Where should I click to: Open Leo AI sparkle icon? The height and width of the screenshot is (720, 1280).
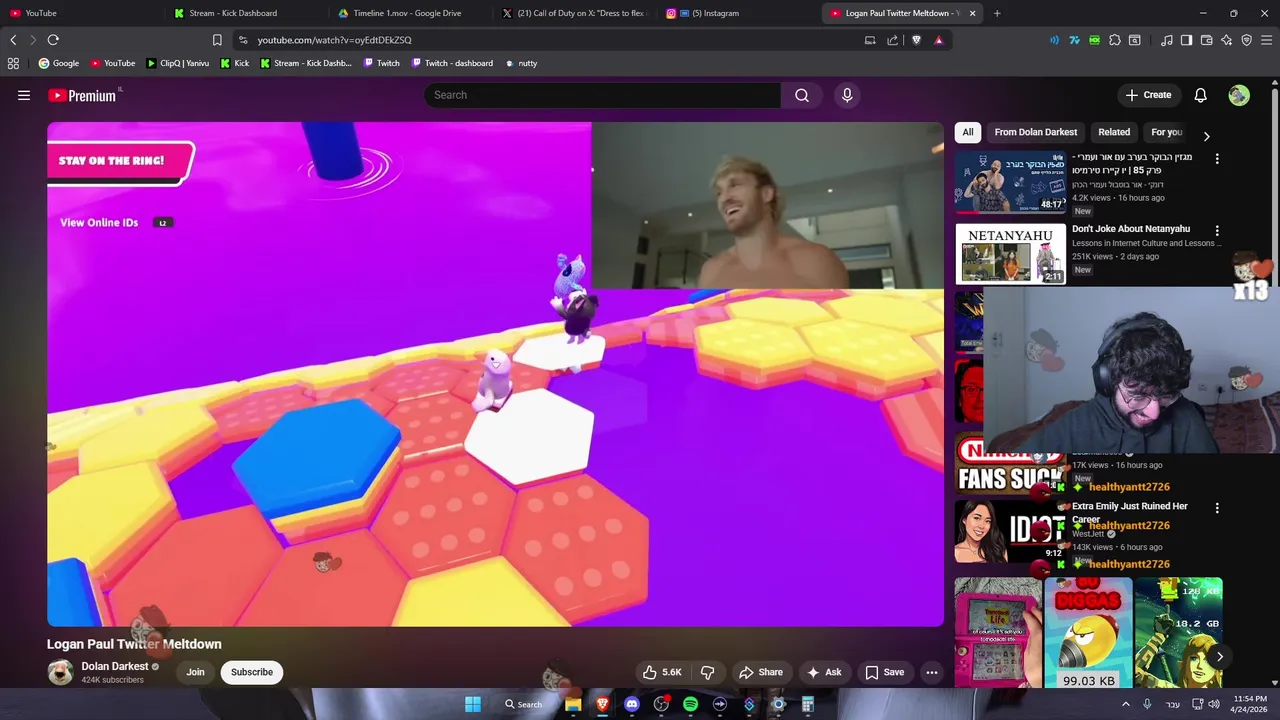coord(1226,40)
